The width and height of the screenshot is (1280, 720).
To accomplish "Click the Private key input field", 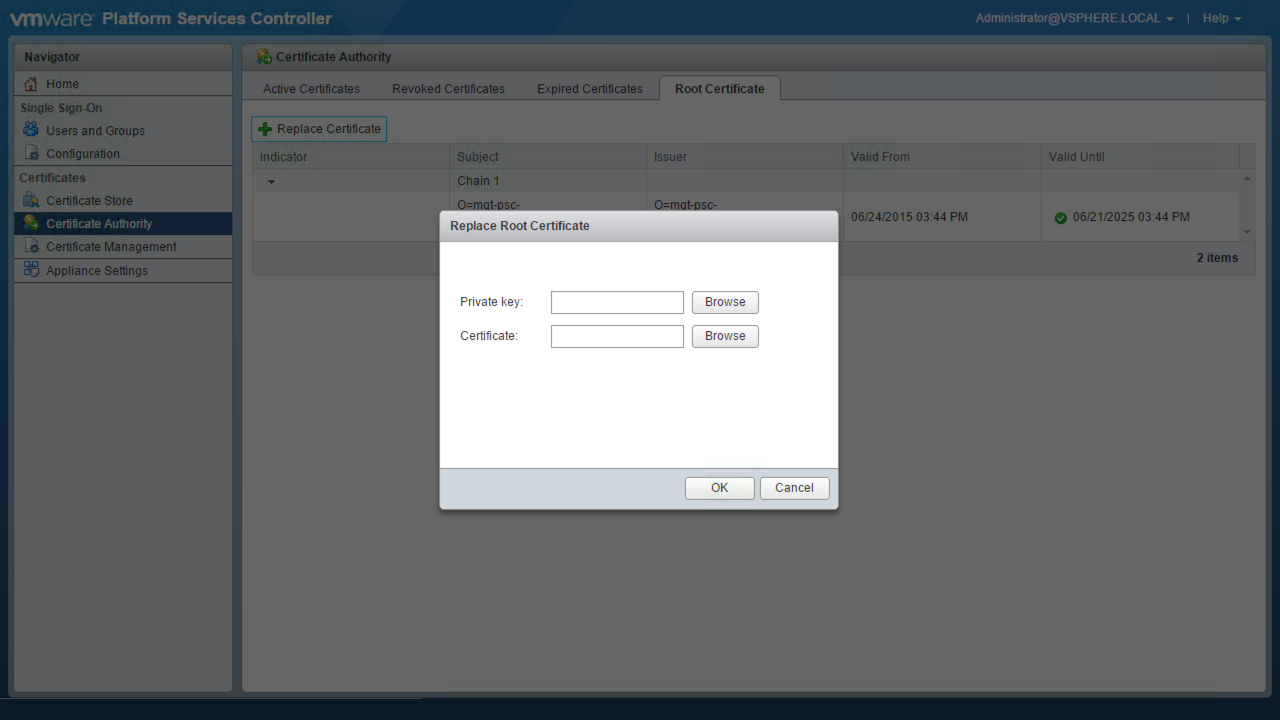I will (617, 302).
